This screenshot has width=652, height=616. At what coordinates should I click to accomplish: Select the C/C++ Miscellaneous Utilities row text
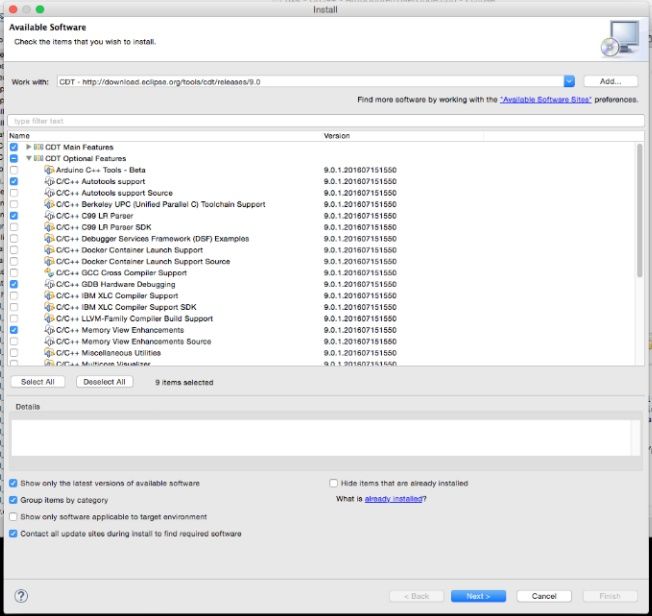[109, 353]
